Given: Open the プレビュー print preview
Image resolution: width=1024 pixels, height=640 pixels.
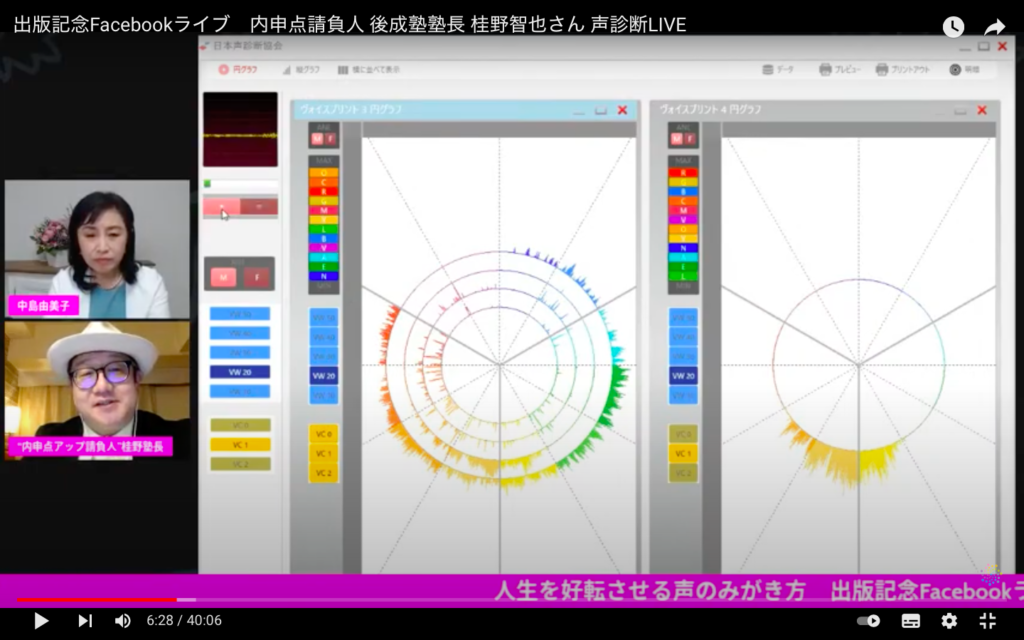Looking at the screenshot, I should point(840,69).
